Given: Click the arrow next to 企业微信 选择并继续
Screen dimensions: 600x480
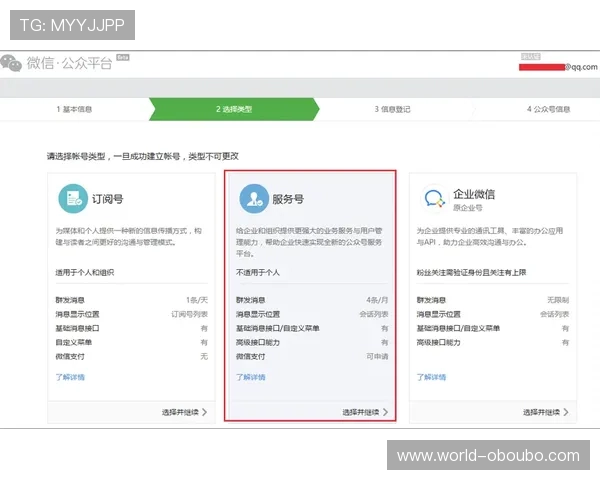Looking at the screenshot, I should [x=566, y=412].
